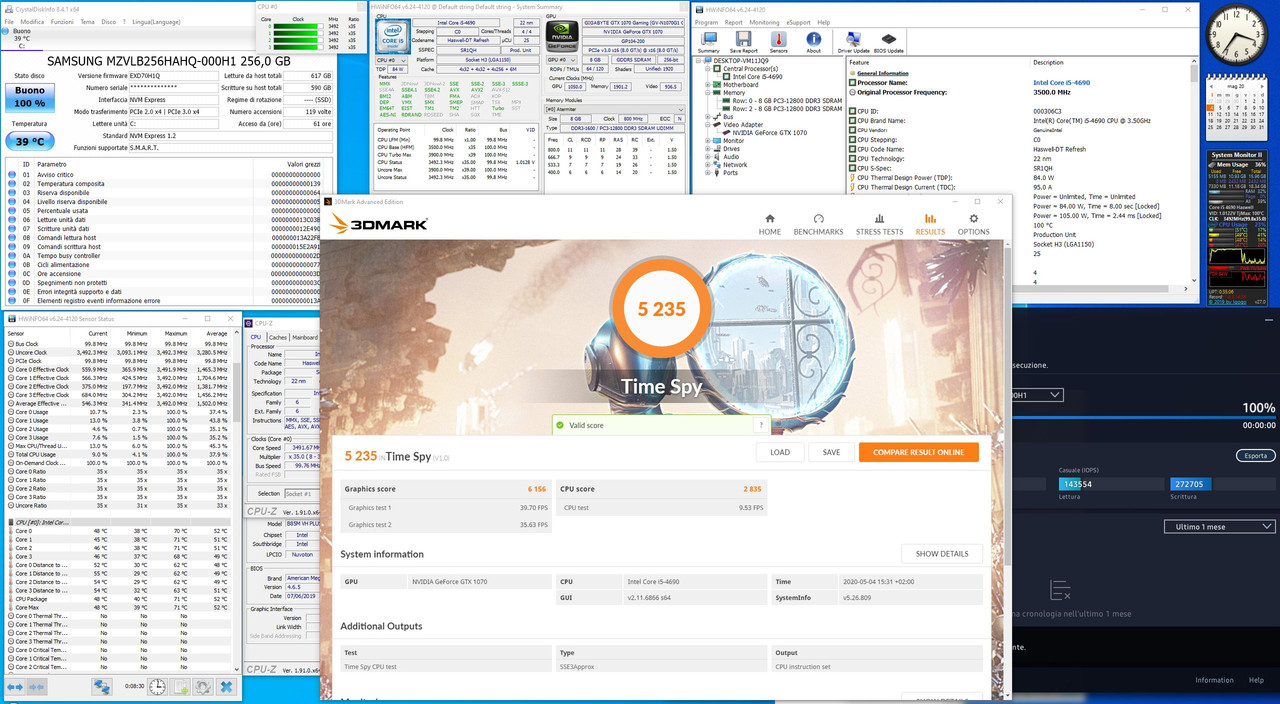Image resolution: width=1280 pixels, height=704 pixels.
Task: Open Program menu in HWiNFO64
Action: pyautogui.click(x=706, y=22)
